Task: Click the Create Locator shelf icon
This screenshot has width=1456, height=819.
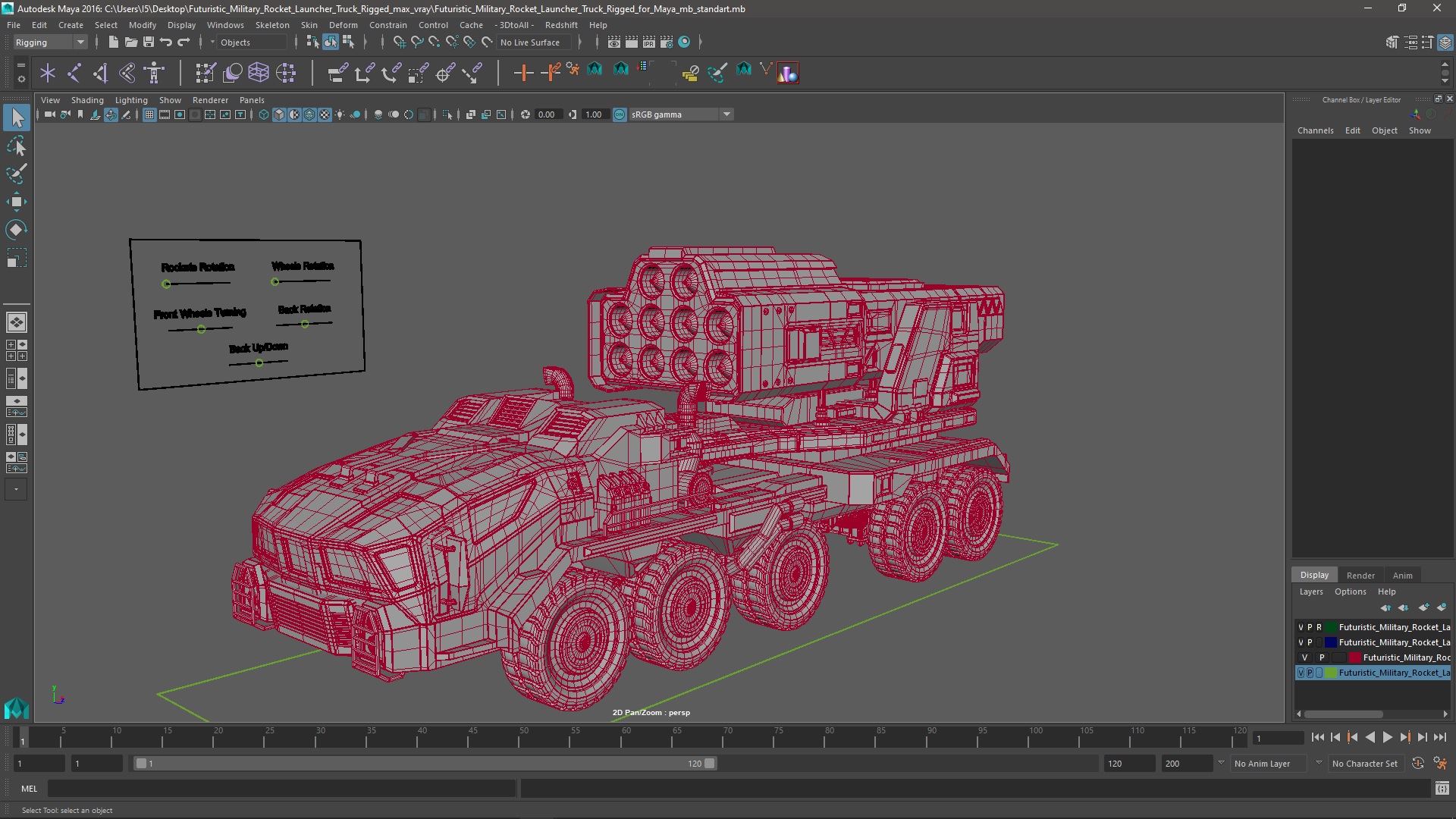Action: point(48,73)
